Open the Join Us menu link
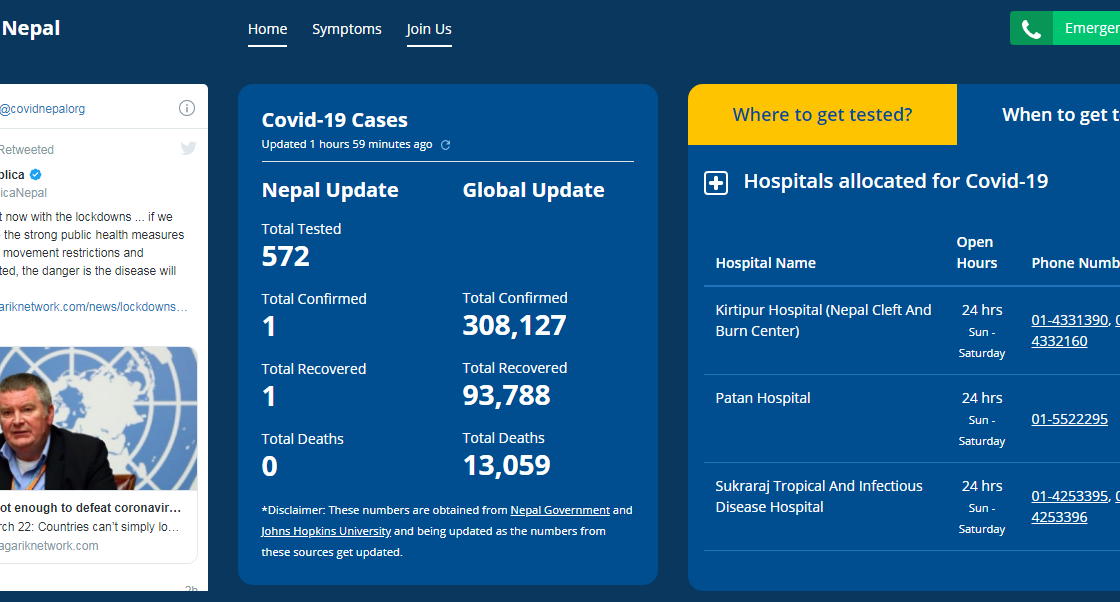The height and width of the screenshot is (602, 1120). coord(429,29)
